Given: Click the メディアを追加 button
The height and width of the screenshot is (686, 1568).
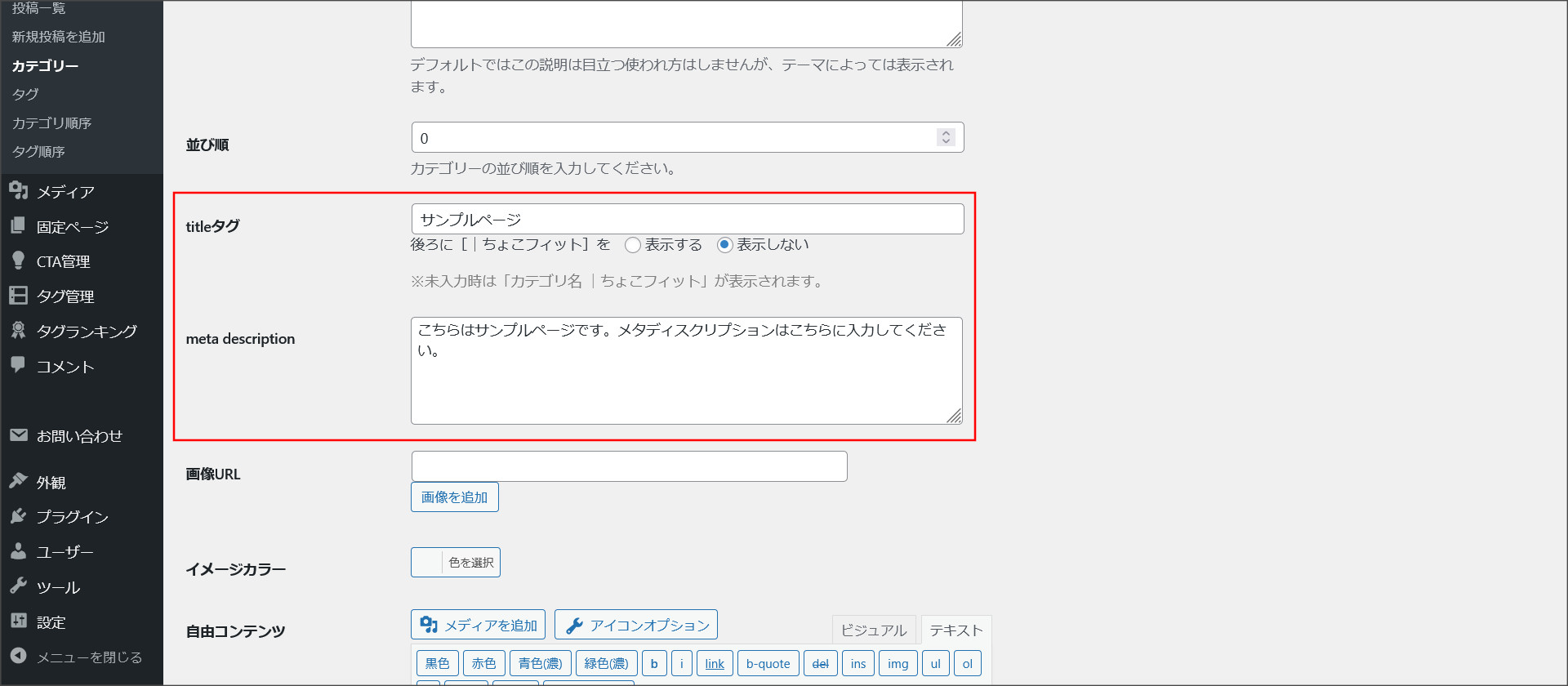Looking at the screenshot, I should coord(478,625).
